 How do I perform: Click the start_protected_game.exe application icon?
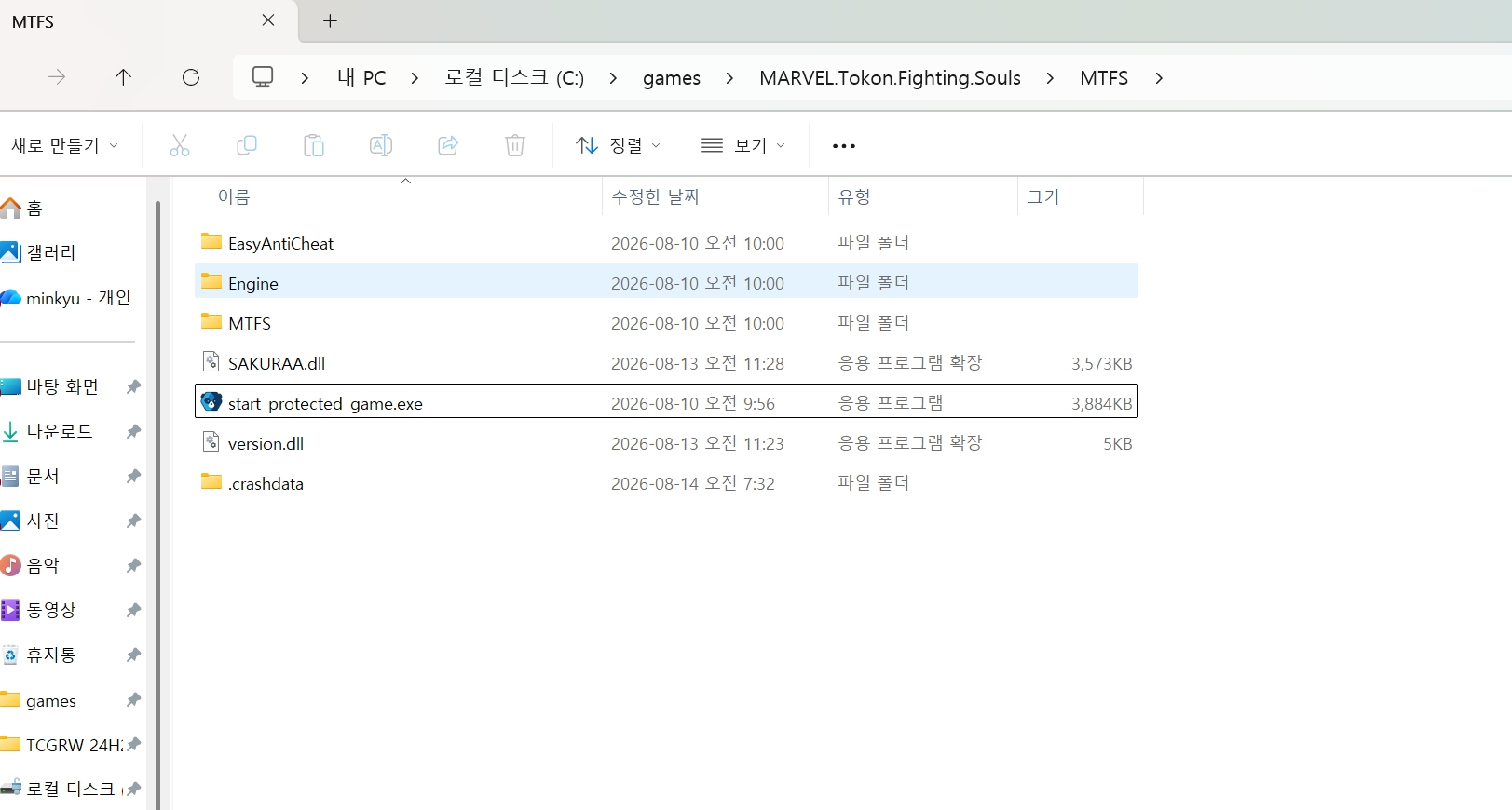pyautogui.click(x=211, y=402)
